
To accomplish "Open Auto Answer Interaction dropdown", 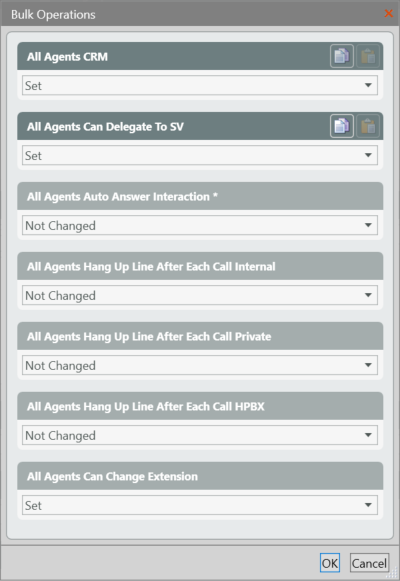I will [x=200, y=225].
